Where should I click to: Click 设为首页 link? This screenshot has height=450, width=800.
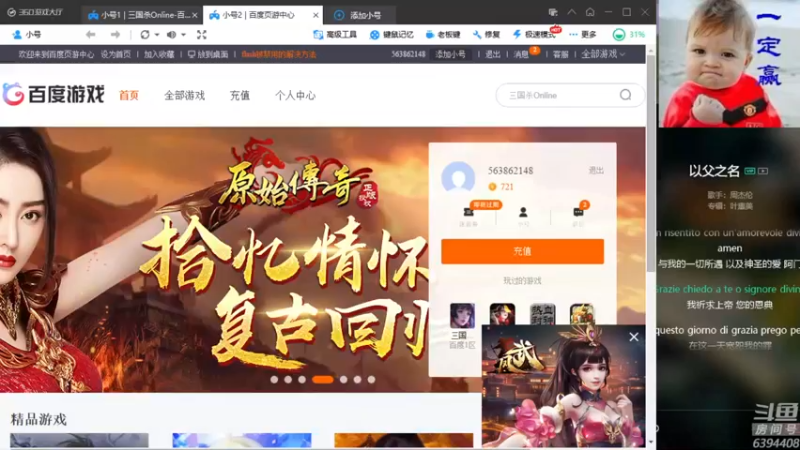tap(115, 54)
